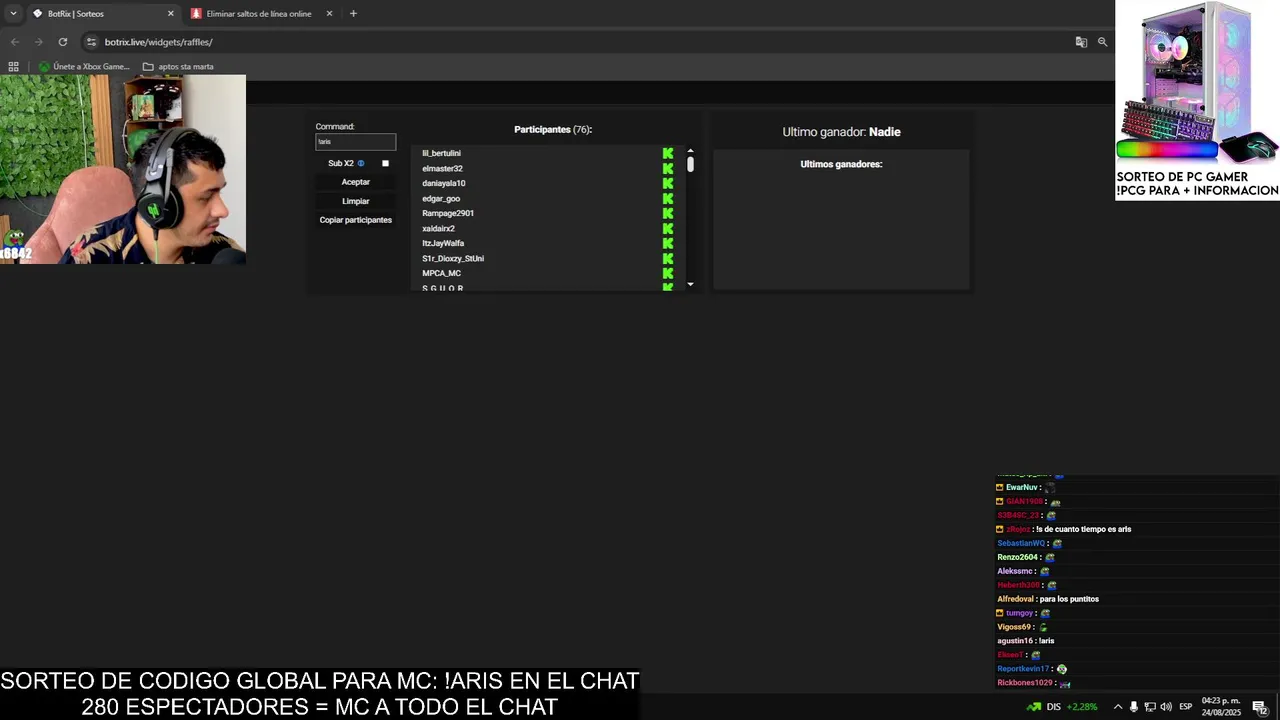Click chat username agustin16
Screen dimensions: 1280x720
[1015, 641]
